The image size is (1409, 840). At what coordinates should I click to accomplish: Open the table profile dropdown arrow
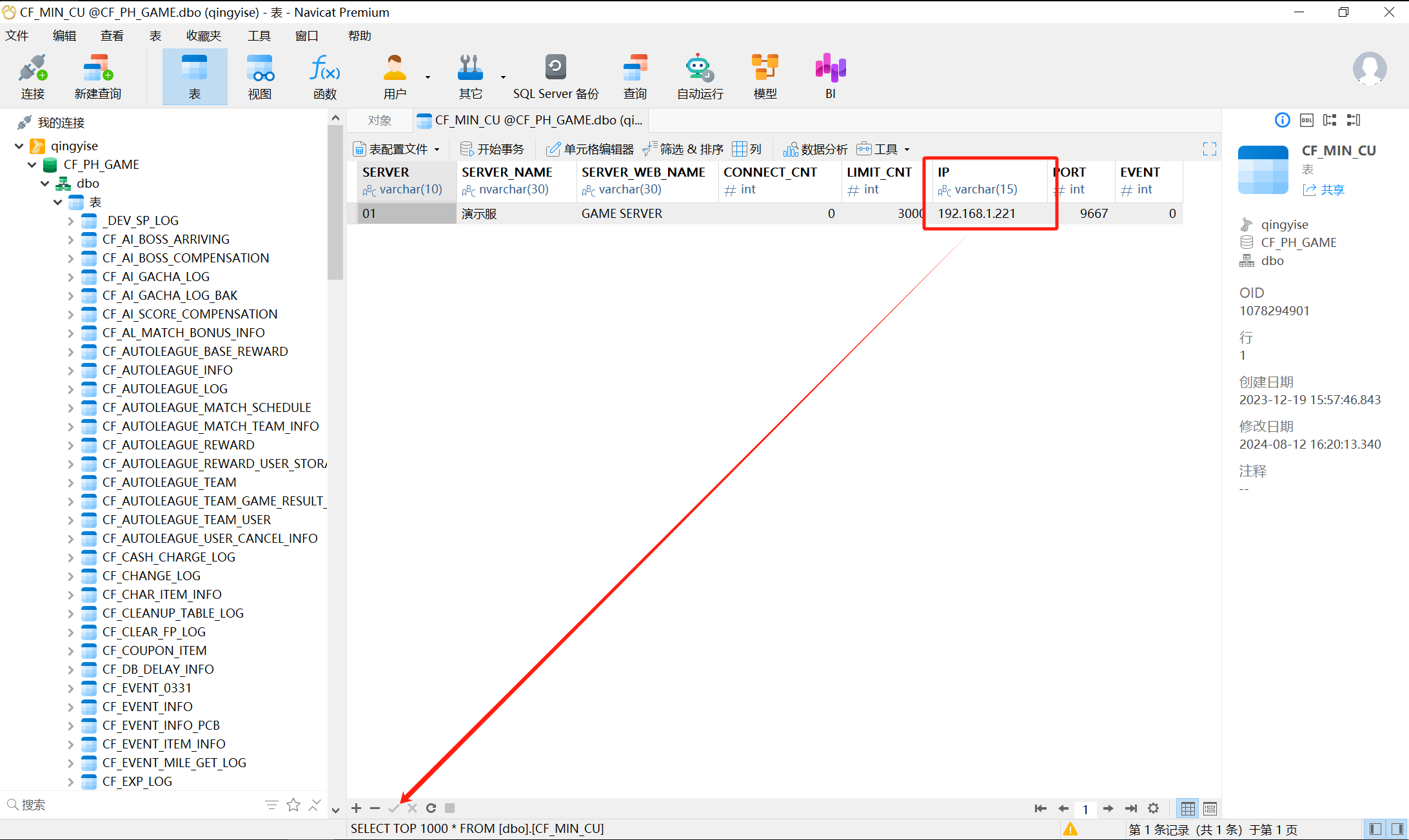[x=437, y=150]
